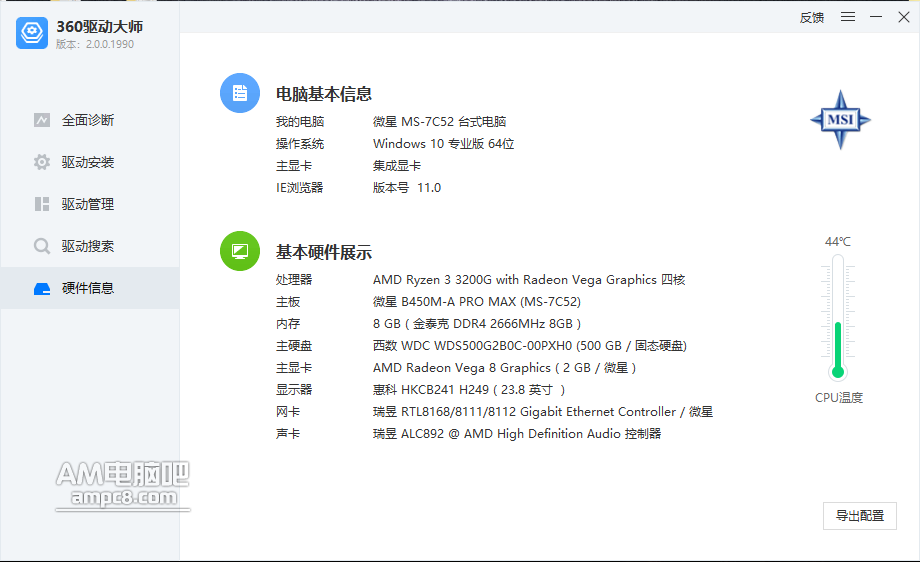Click the AMD Ryzen 3 3200G processor text

click(529, 280)
